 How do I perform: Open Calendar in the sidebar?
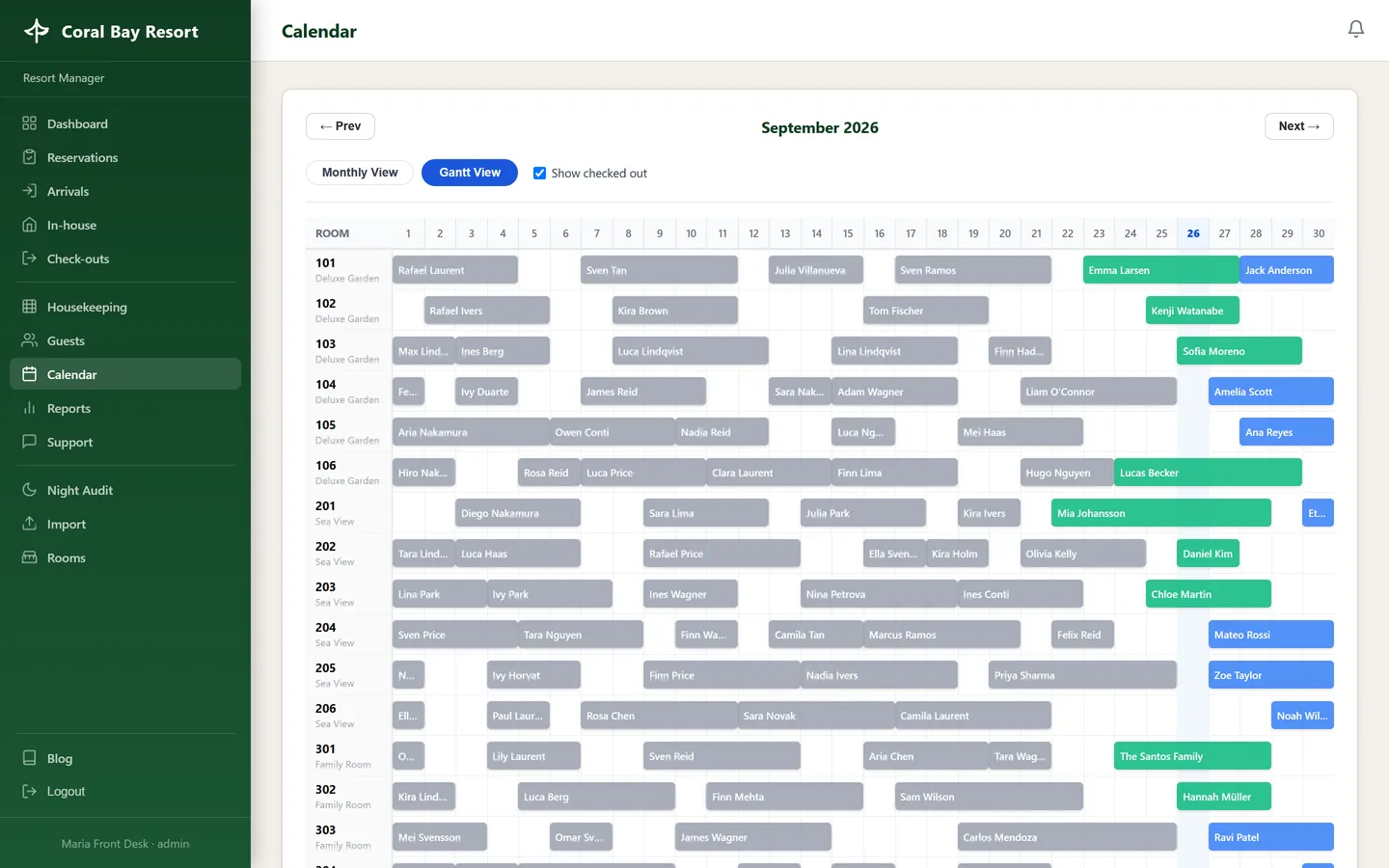(x=125, y=374)
